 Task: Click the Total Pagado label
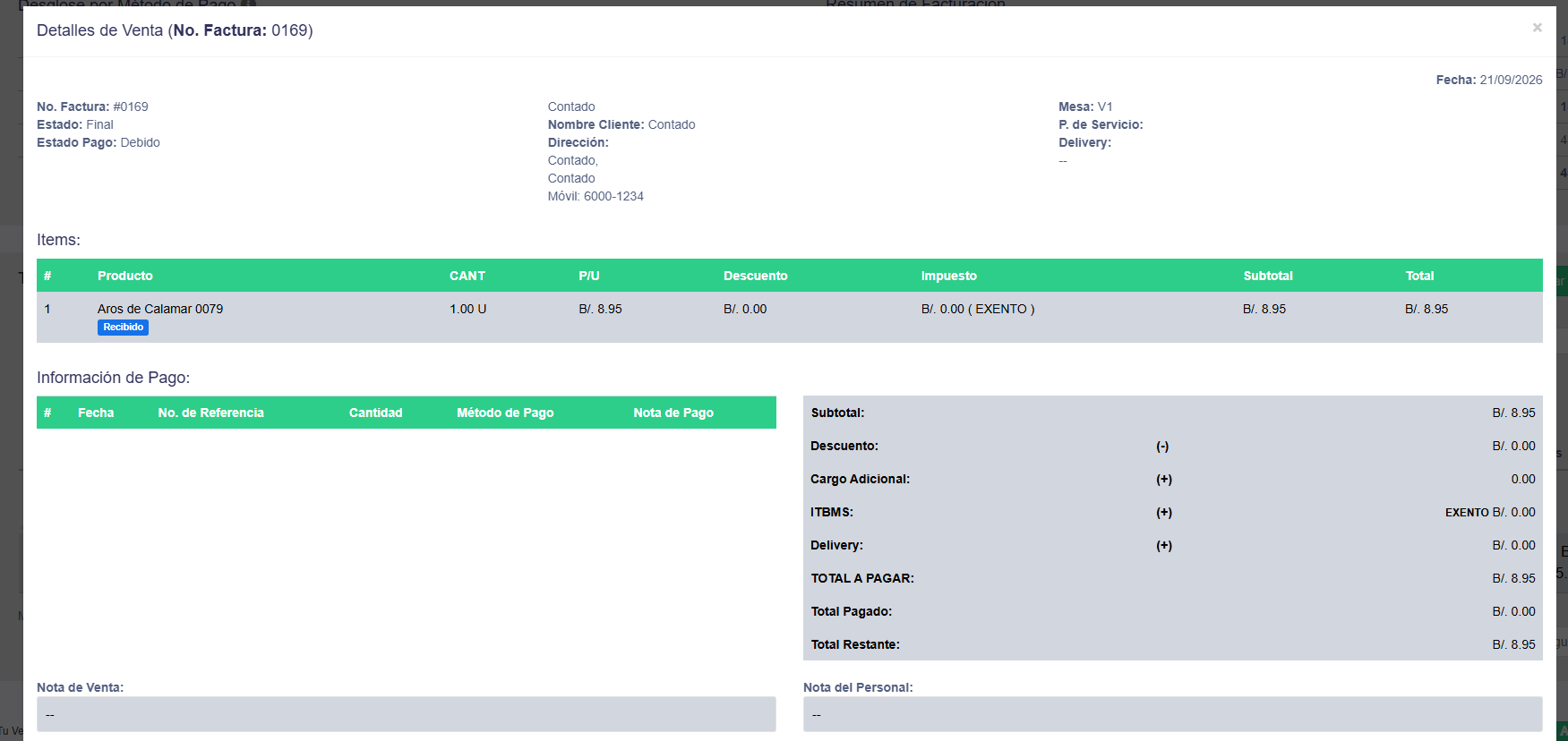point(852,611)
